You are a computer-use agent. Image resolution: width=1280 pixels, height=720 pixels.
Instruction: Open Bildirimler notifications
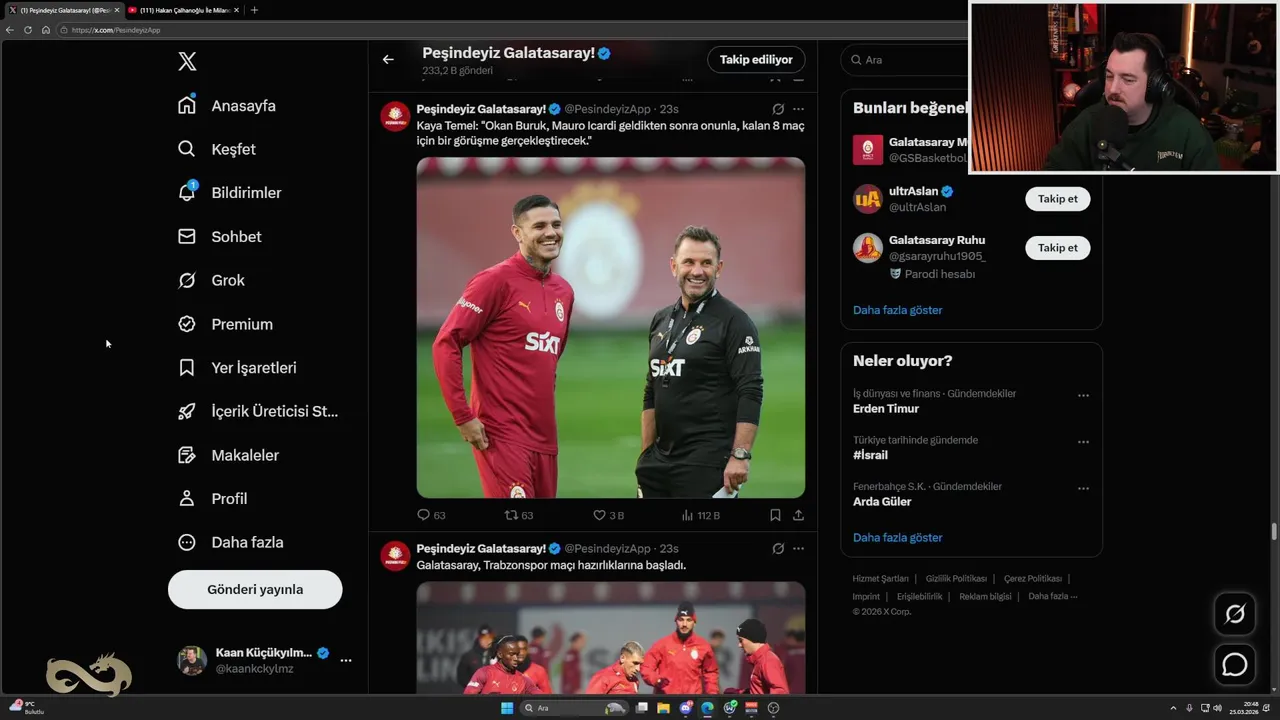[229, 193]
